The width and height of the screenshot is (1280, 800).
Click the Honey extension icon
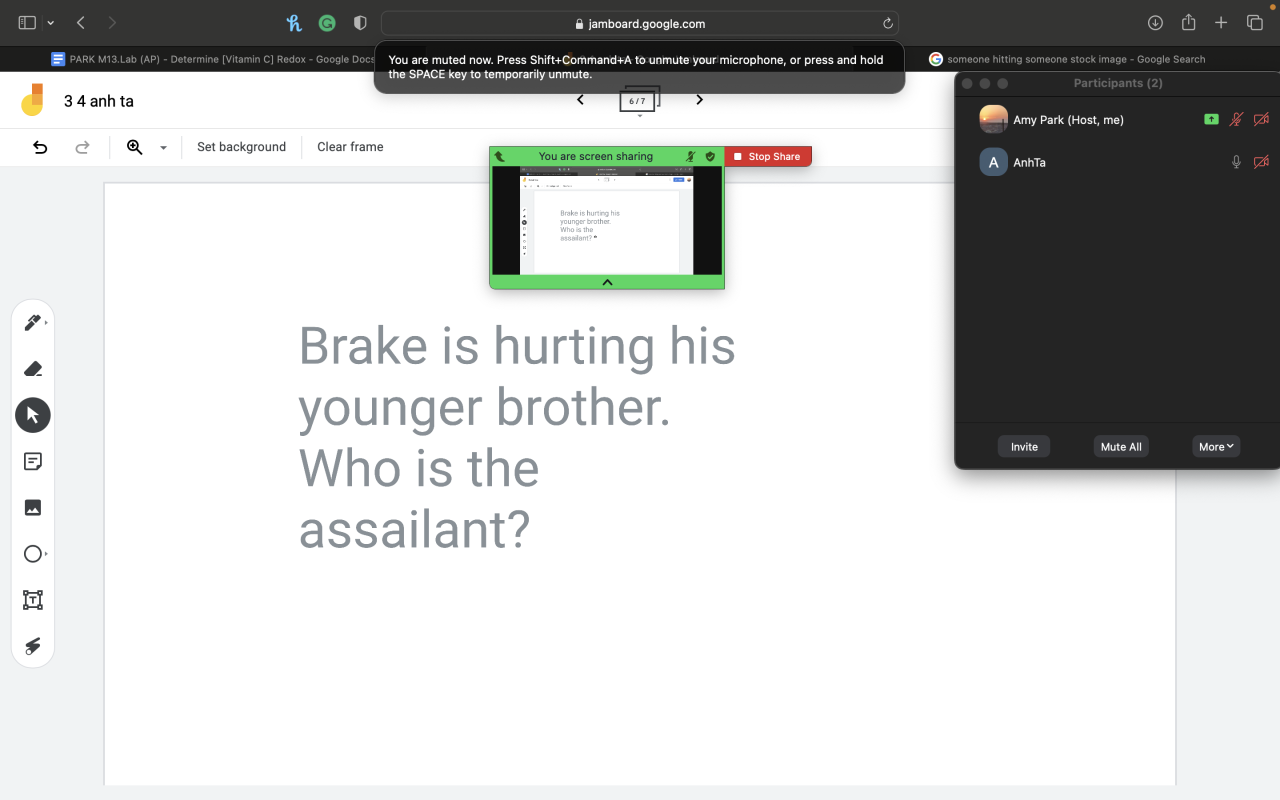pyautogui.click(x=294, y=23)
